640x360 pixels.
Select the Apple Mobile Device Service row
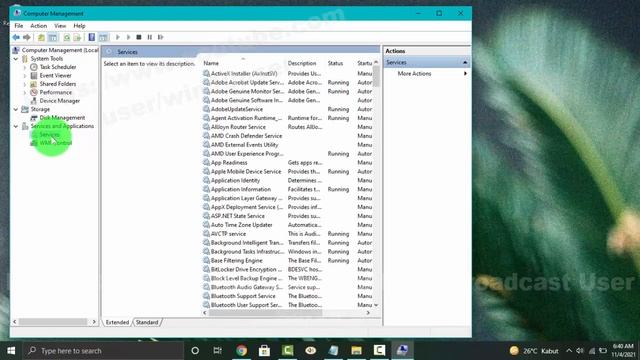click(x=287, y=171)
